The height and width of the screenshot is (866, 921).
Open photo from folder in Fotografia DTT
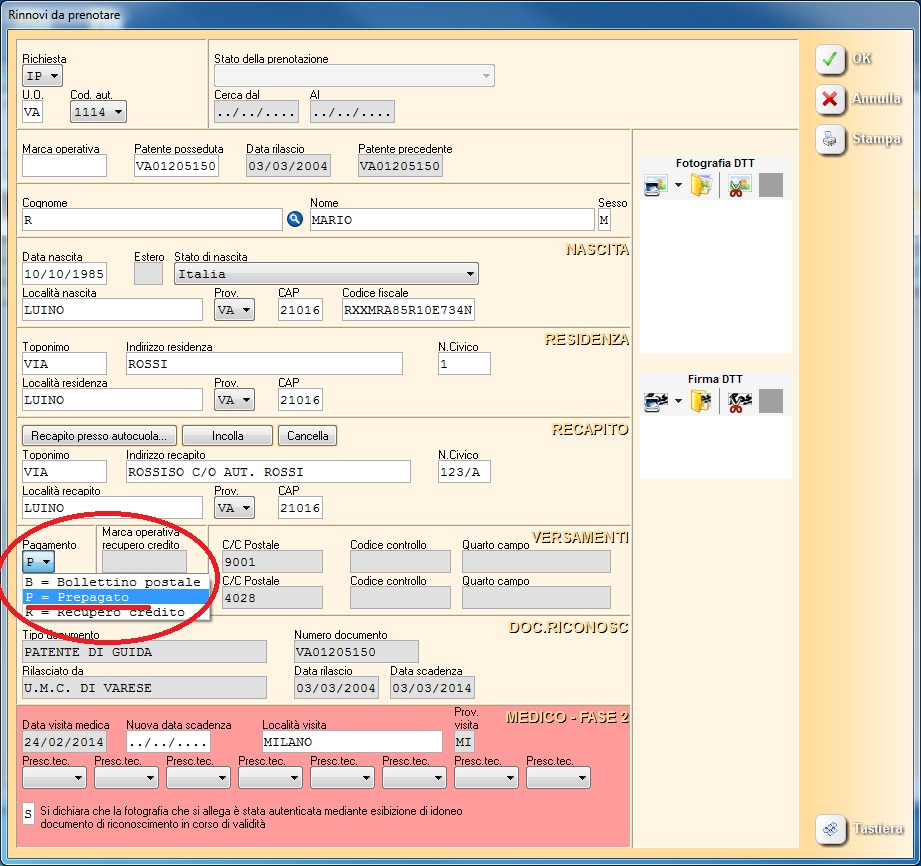701,186
